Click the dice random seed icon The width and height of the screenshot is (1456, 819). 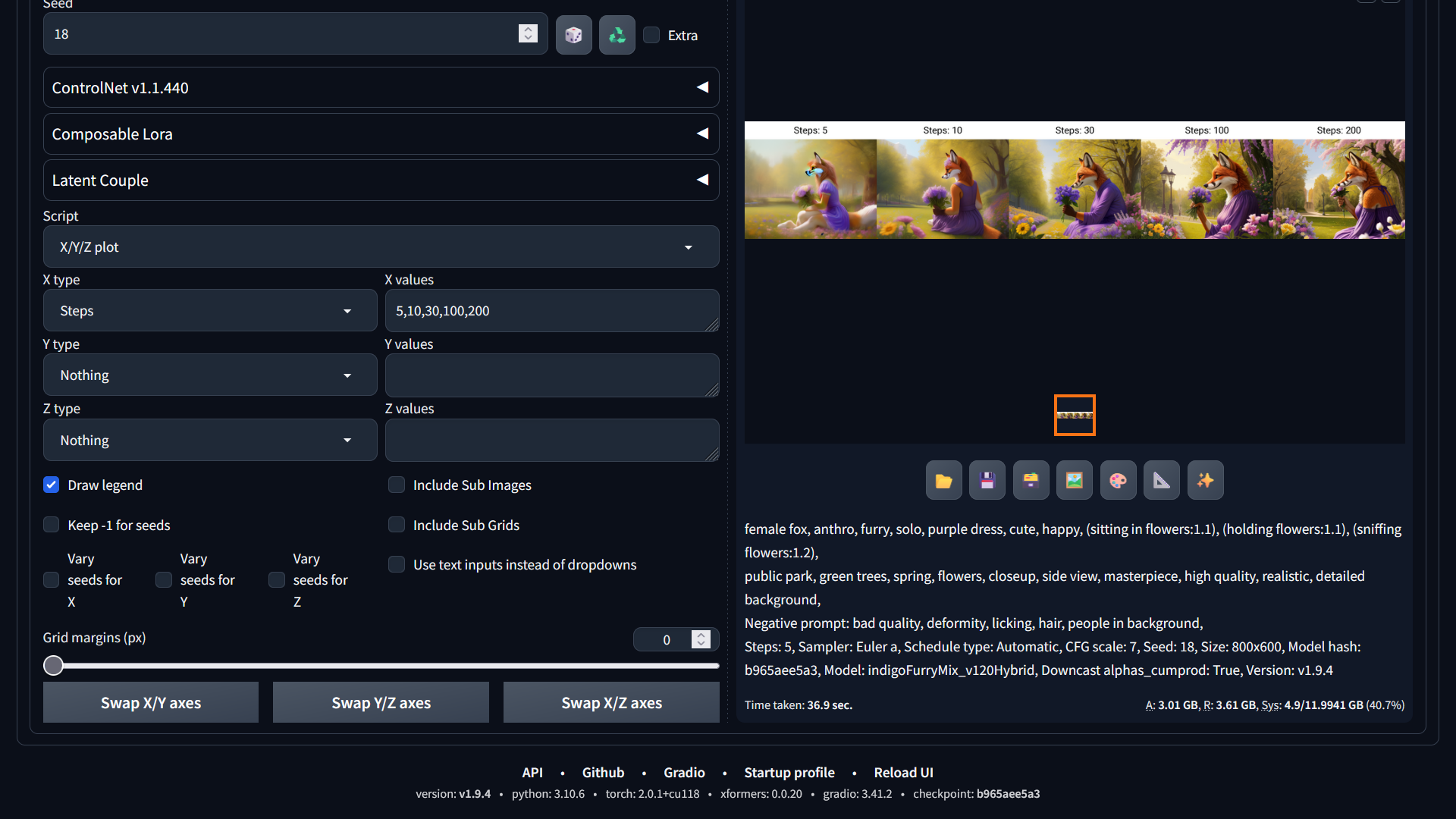tap(573, 35)
